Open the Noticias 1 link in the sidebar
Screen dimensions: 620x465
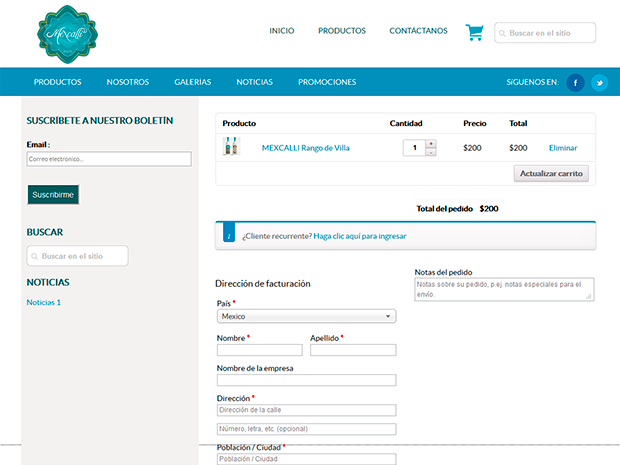(43, 302)
